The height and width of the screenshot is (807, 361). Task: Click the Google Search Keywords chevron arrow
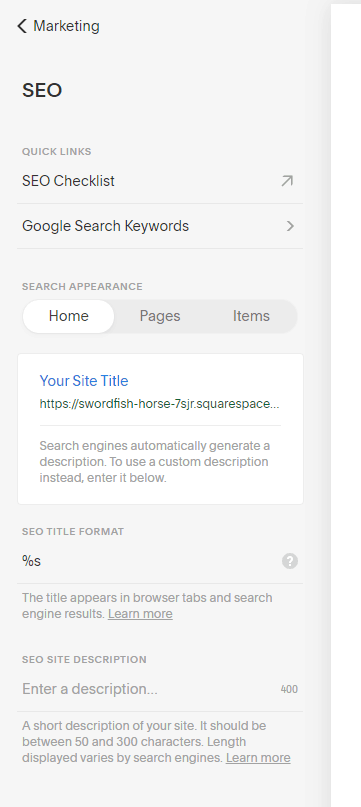click(290, 226)
